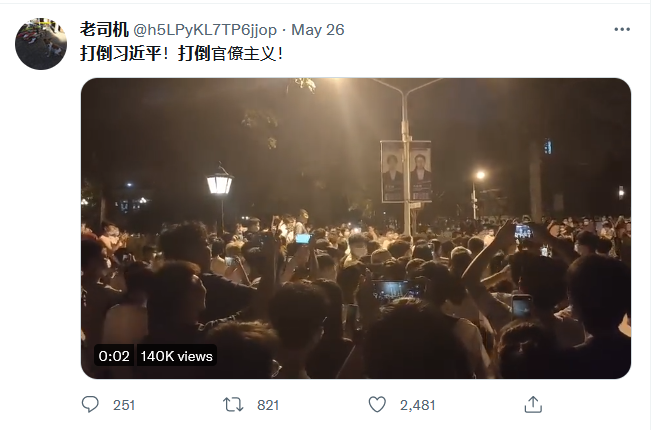Click the portrait banners on the pole

tap(407, 171)
